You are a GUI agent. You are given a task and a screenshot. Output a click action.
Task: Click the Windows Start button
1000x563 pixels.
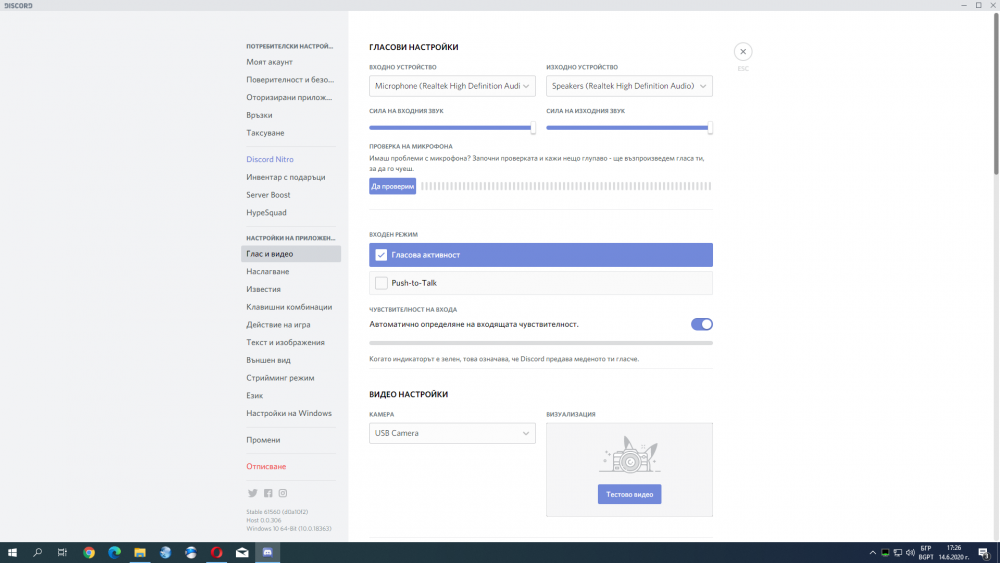(x=12, y=553)
